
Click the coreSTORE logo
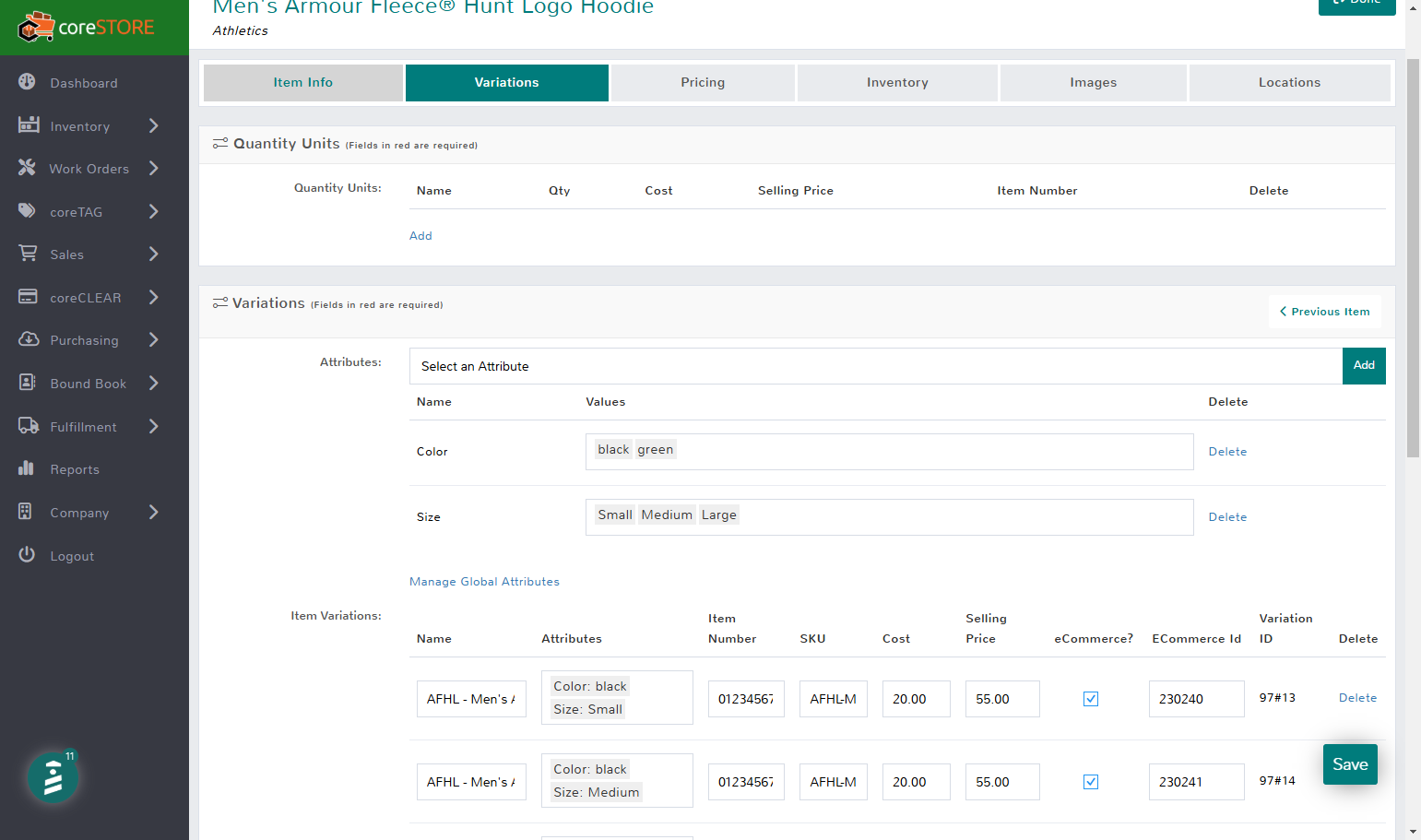tap(86, 28)
